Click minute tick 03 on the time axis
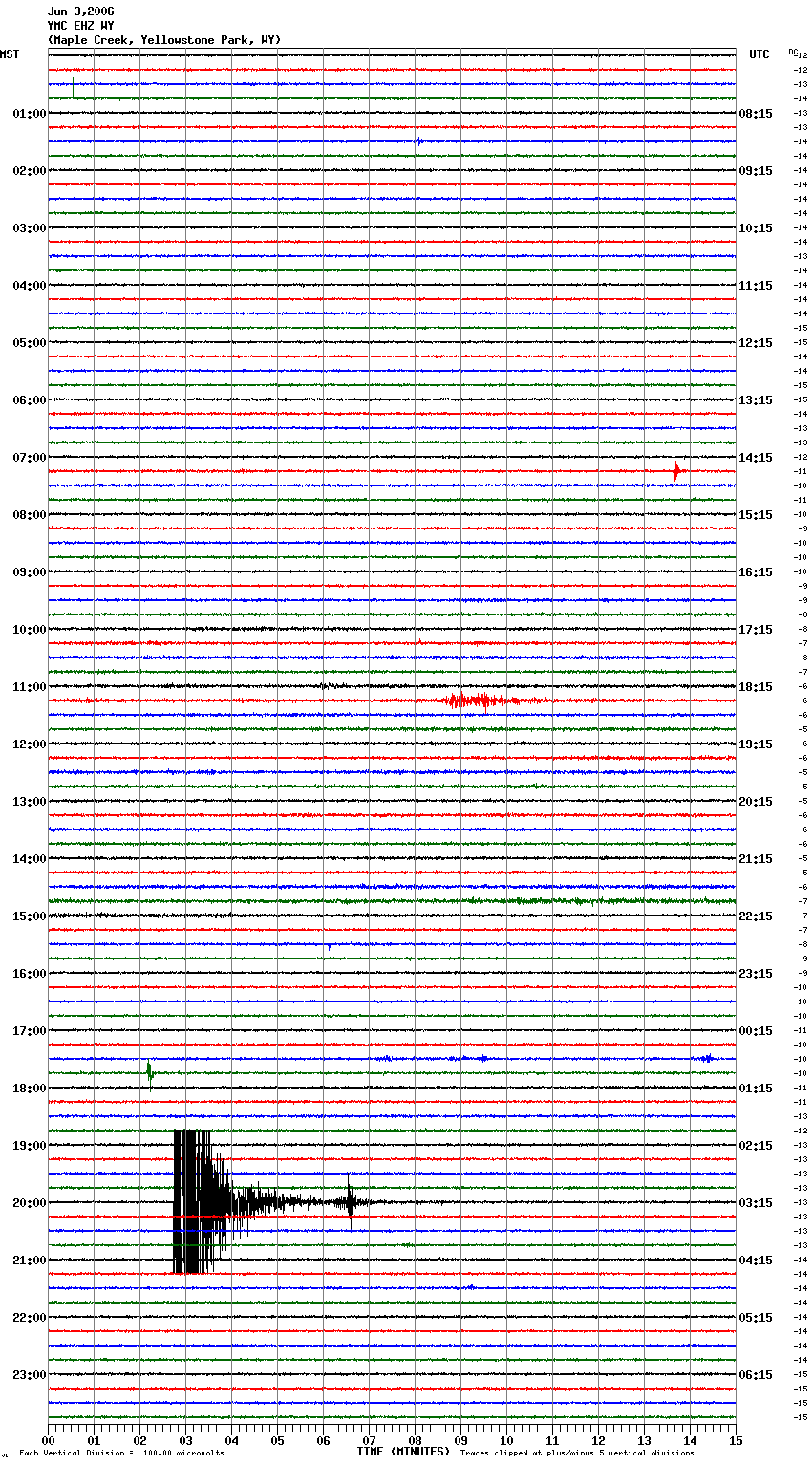Viewport: 812px width, 1466px height. [x=186, y=1440]
